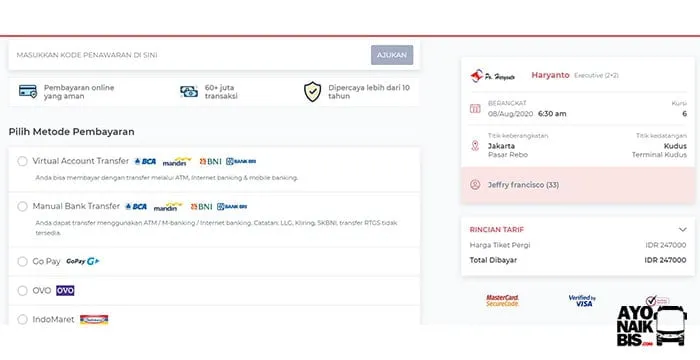Click departure point Pasar Rebo

508,155
